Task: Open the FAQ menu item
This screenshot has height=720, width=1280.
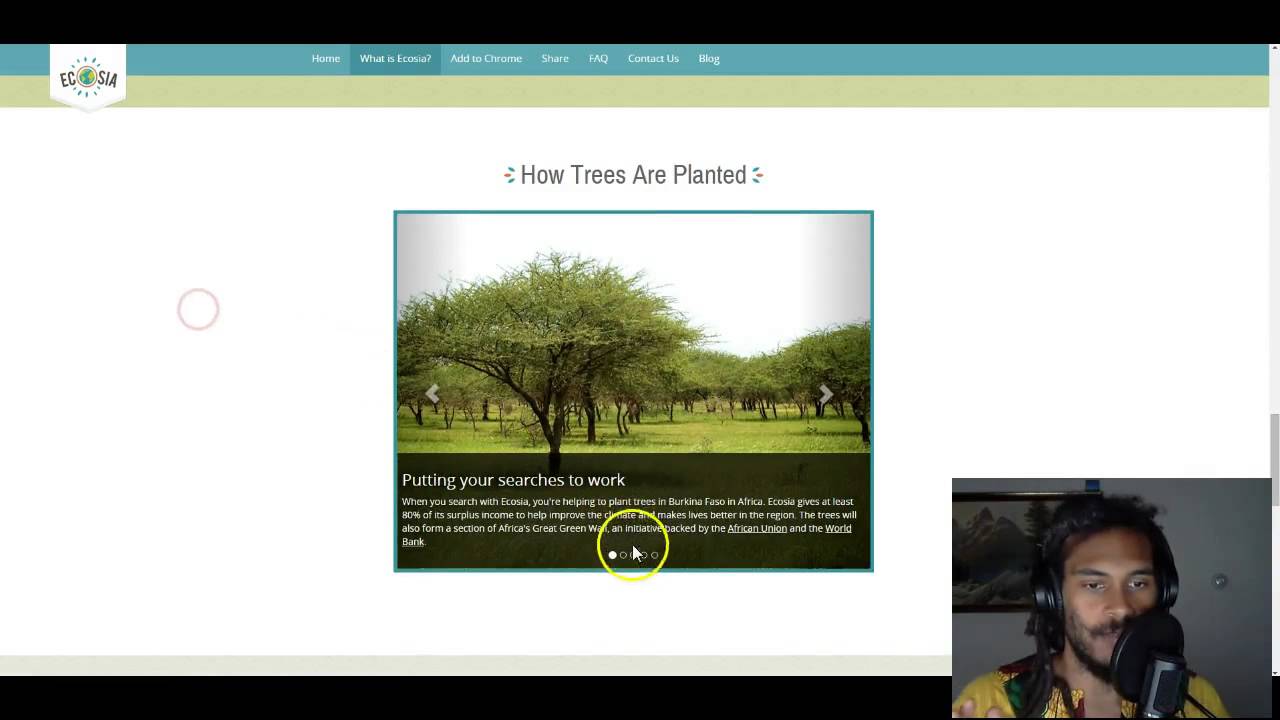Action: (x=598, y=59)
